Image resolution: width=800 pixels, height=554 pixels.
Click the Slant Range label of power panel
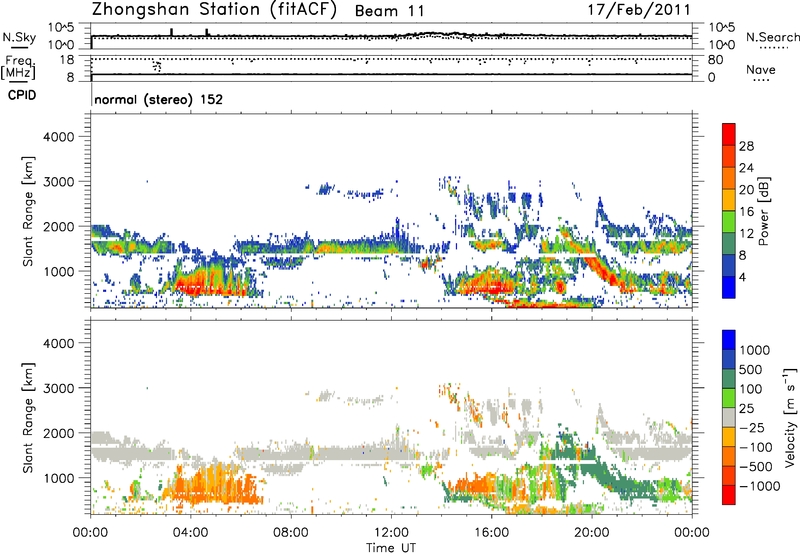[28, 211]
